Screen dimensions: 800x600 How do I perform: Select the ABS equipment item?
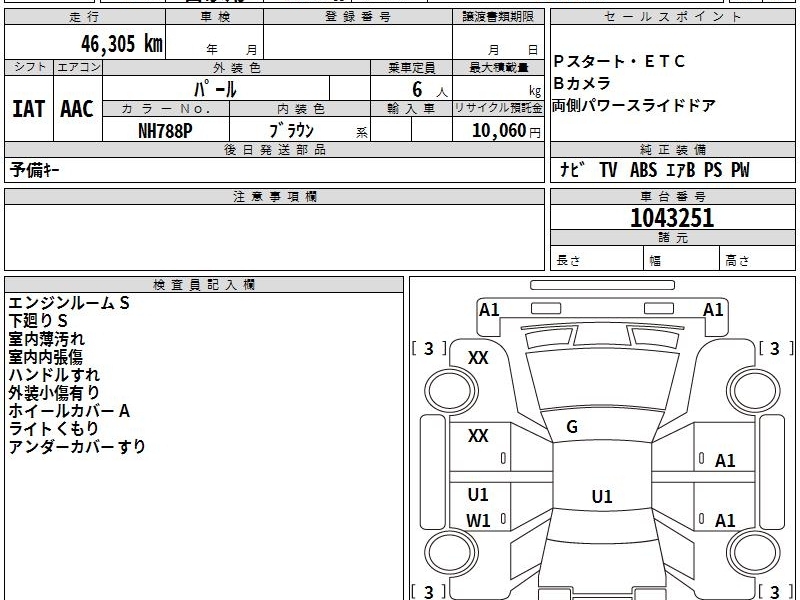coord(643,169)
